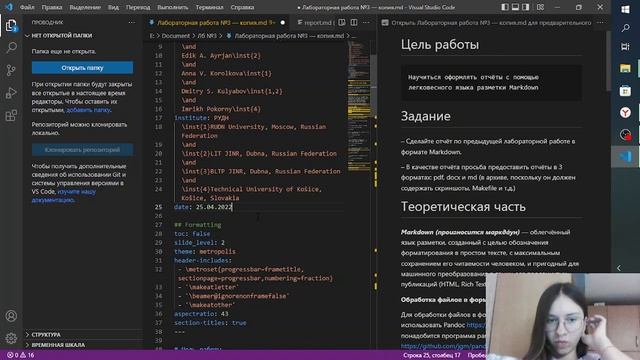Open the Переход menu

[138, 7]
